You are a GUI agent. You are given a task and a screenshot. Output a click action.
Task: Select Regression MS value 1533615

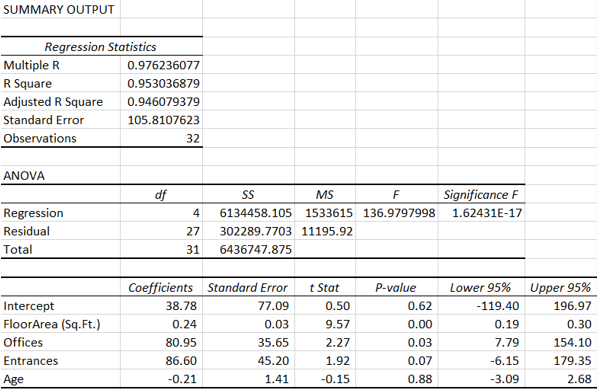pyautogui.click(x=329, y=213)
